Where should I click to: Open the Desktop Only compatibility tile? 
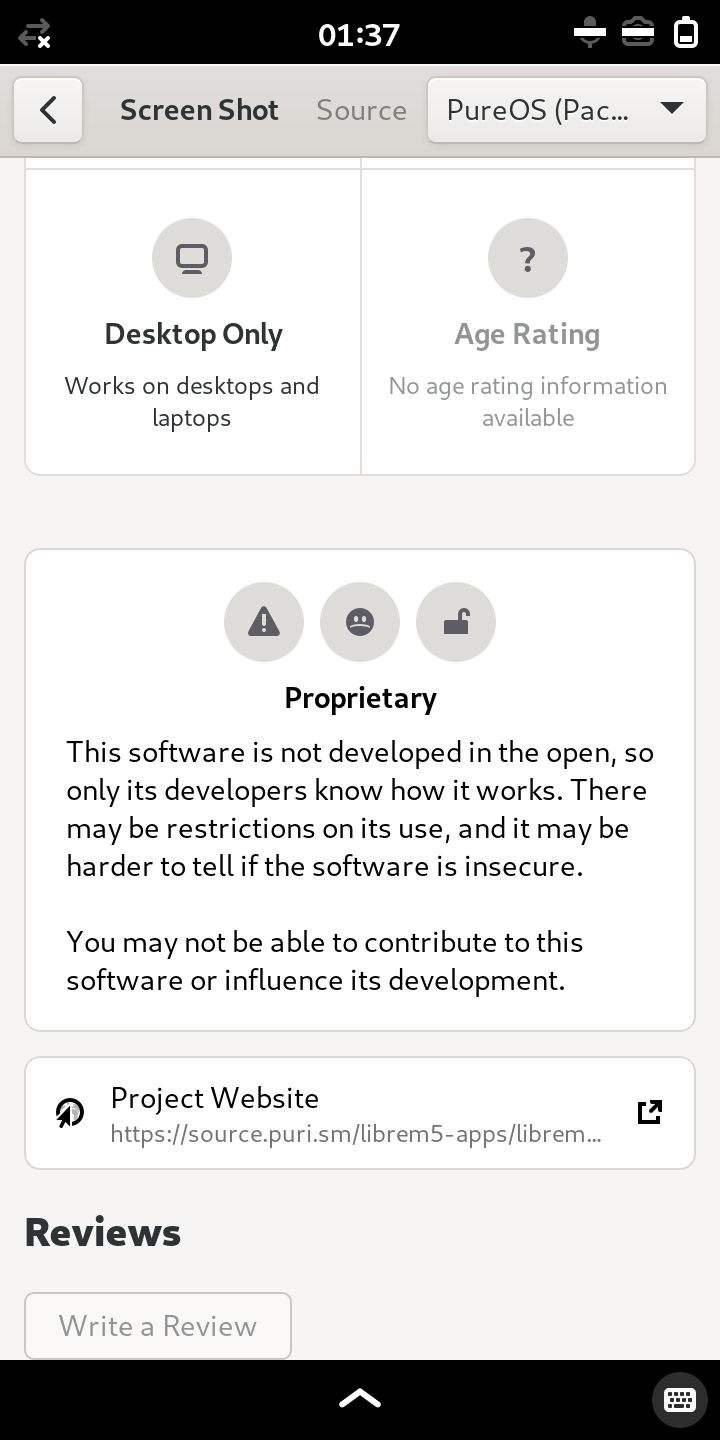(193, 322)
